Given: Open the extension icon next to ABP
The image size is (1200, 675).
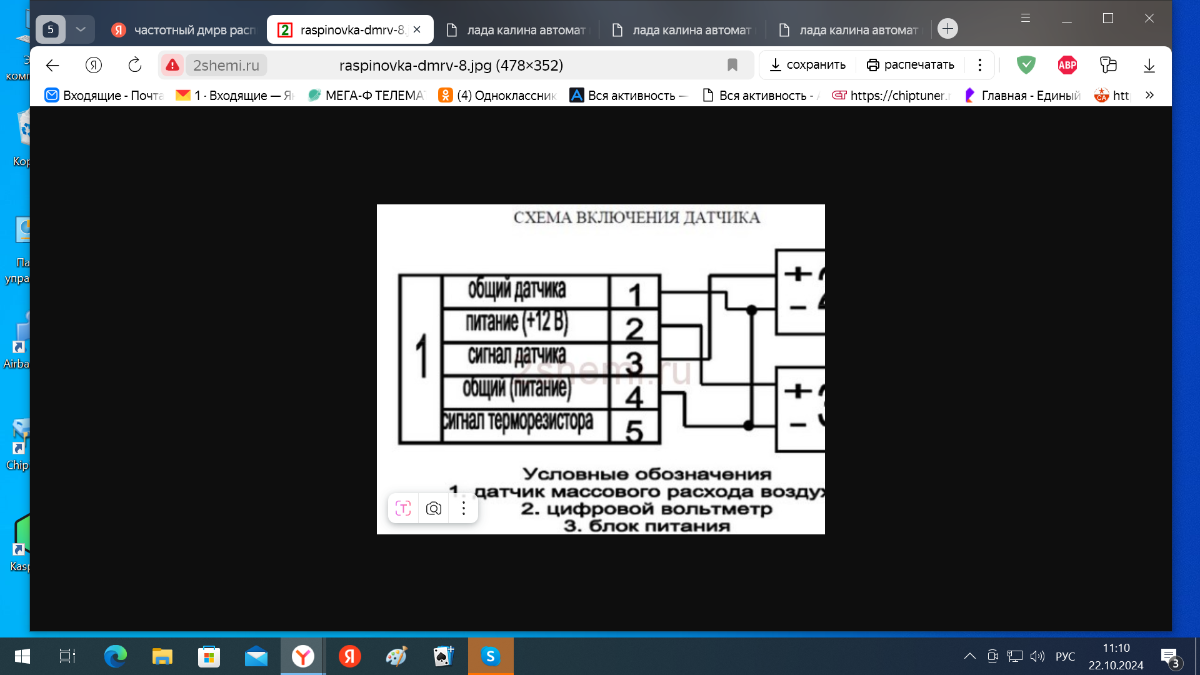Looking at the screenshot, I should pos(1108,65).
